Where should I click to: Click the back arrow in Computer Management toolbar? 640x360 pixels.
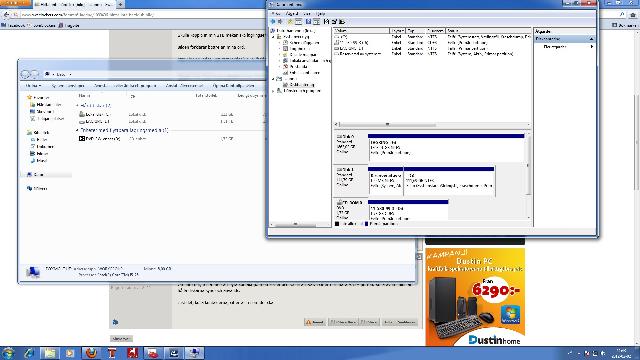coord(273,22)
